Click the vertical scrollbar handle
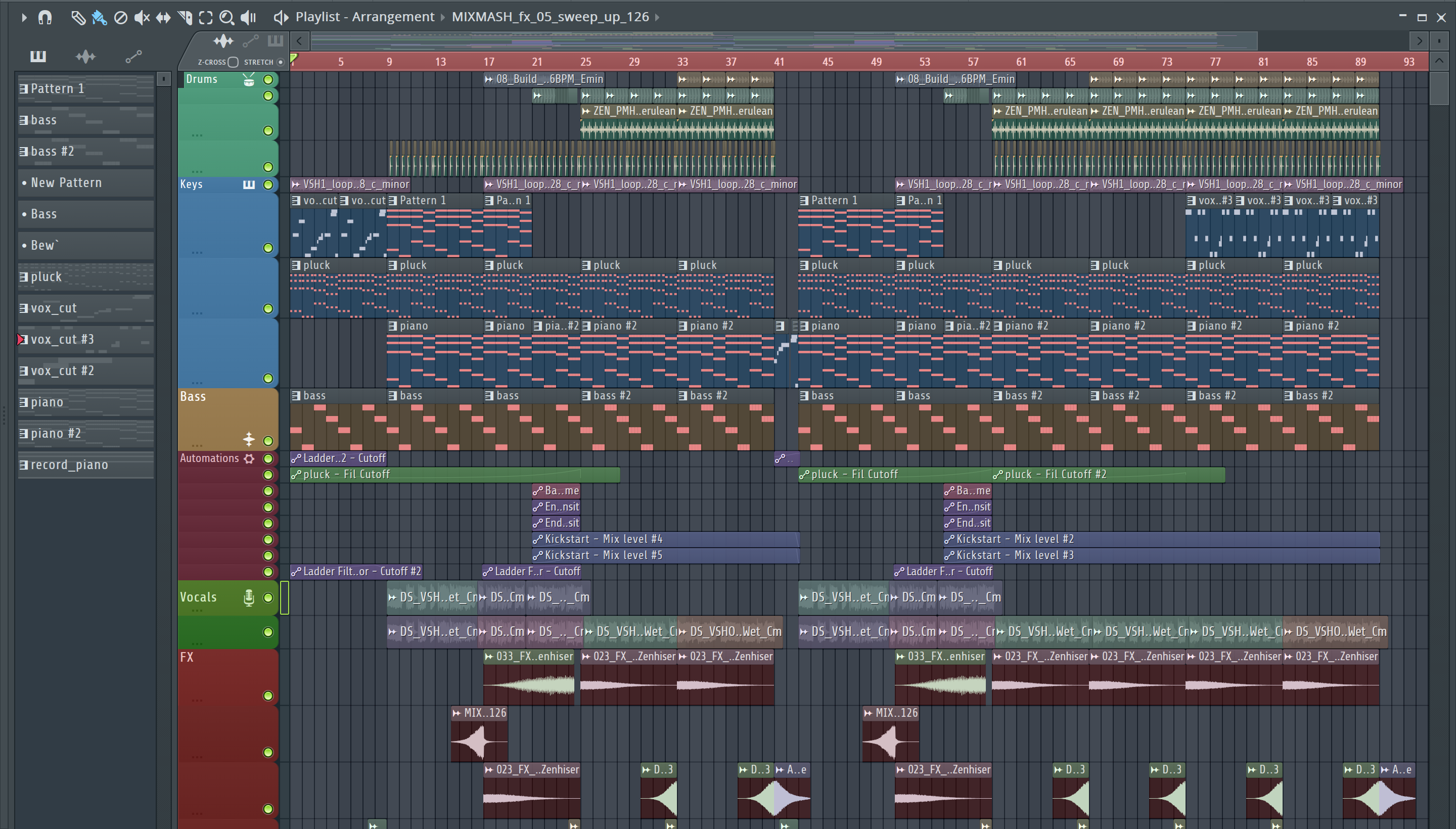 pos(1439,88)
